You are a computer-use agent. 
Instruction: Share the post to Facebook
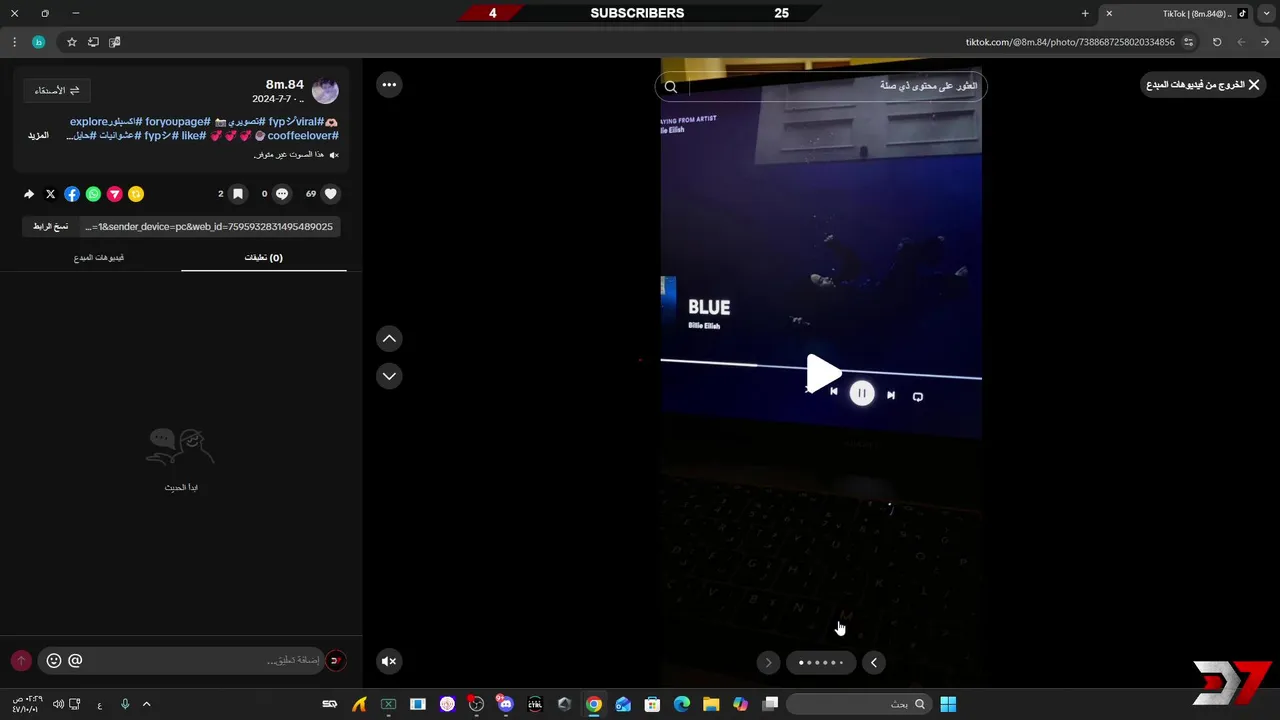(x=72, y=194)
